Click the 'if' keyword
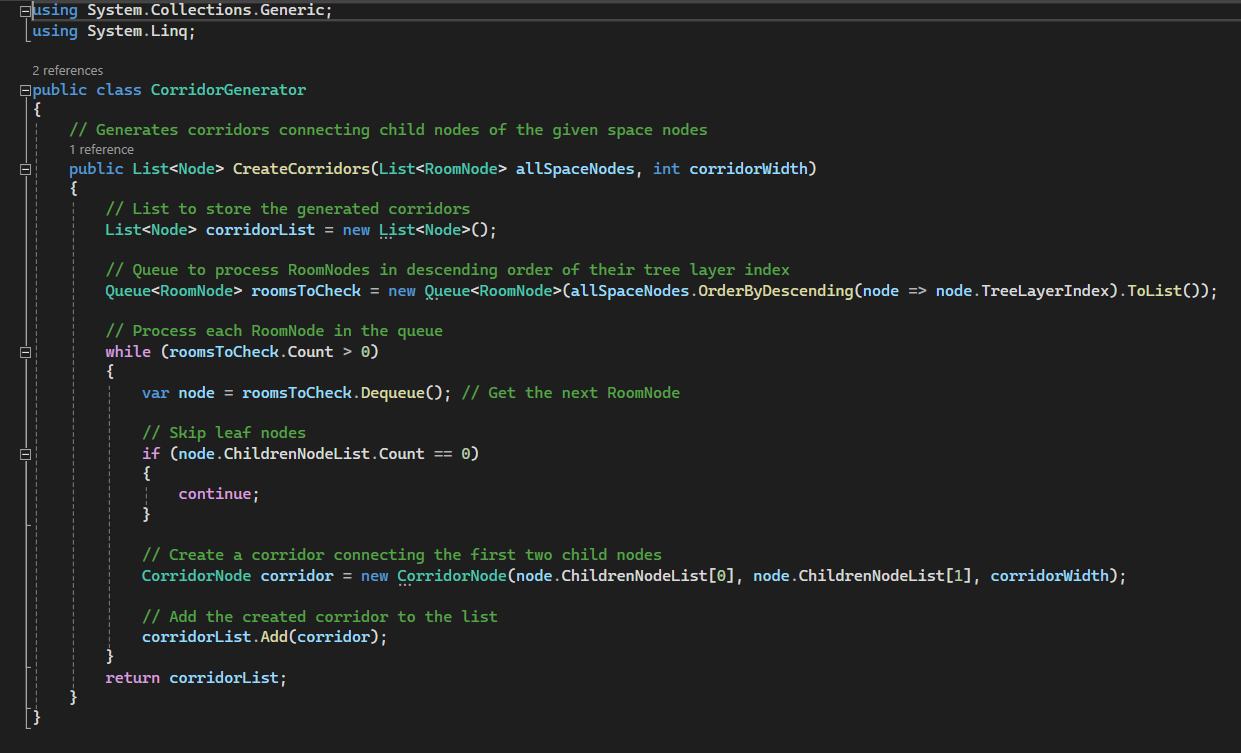 [x=151, y=454]
